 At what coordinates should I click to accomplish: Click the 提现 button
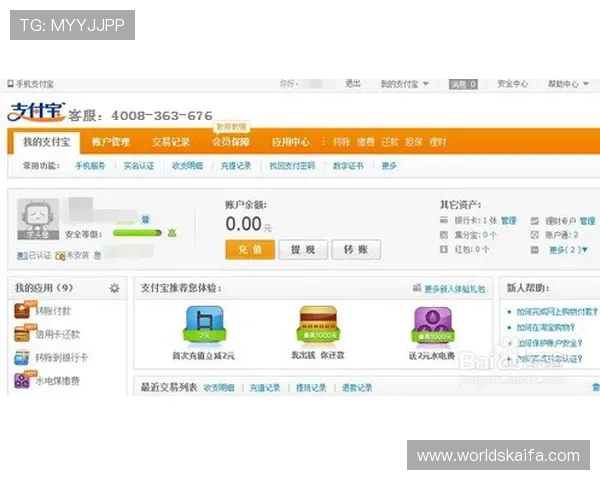point(303,250)
